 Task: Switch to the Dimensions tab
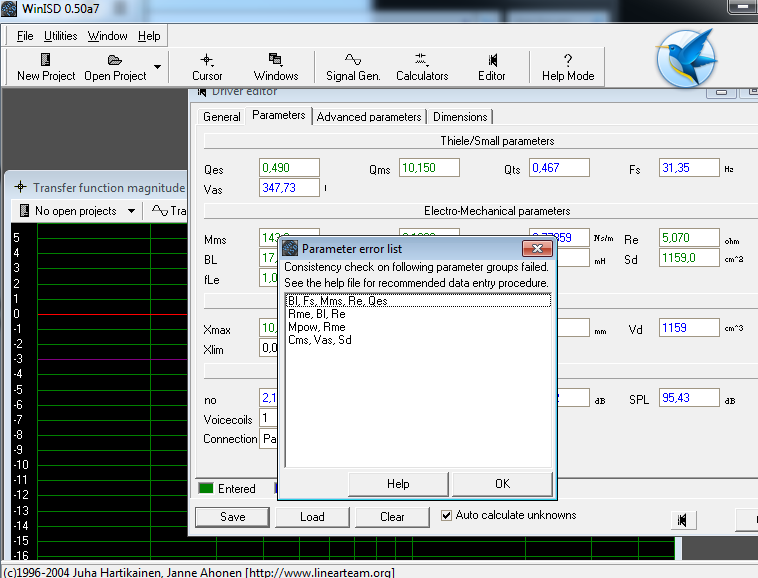pos(460,117)
